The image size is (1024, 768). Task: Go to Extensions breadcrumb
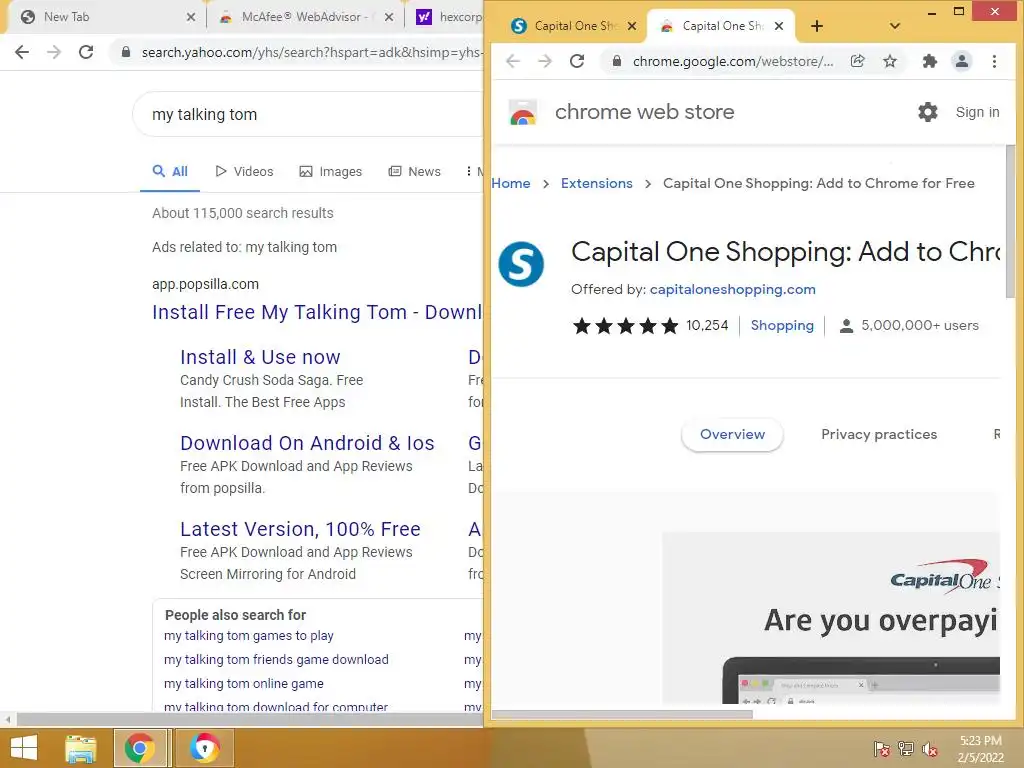(x=596, y=184)
